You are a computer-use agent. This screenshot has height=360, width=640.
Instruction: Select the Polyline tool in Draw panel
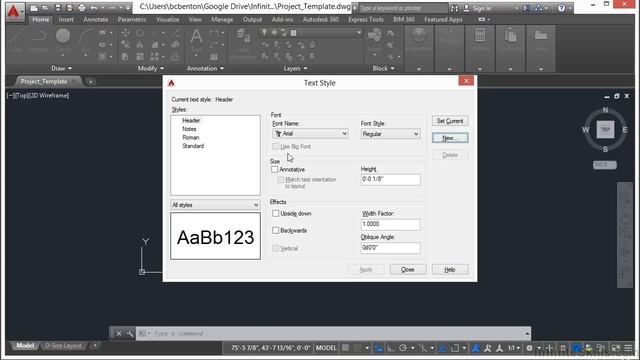38,41
